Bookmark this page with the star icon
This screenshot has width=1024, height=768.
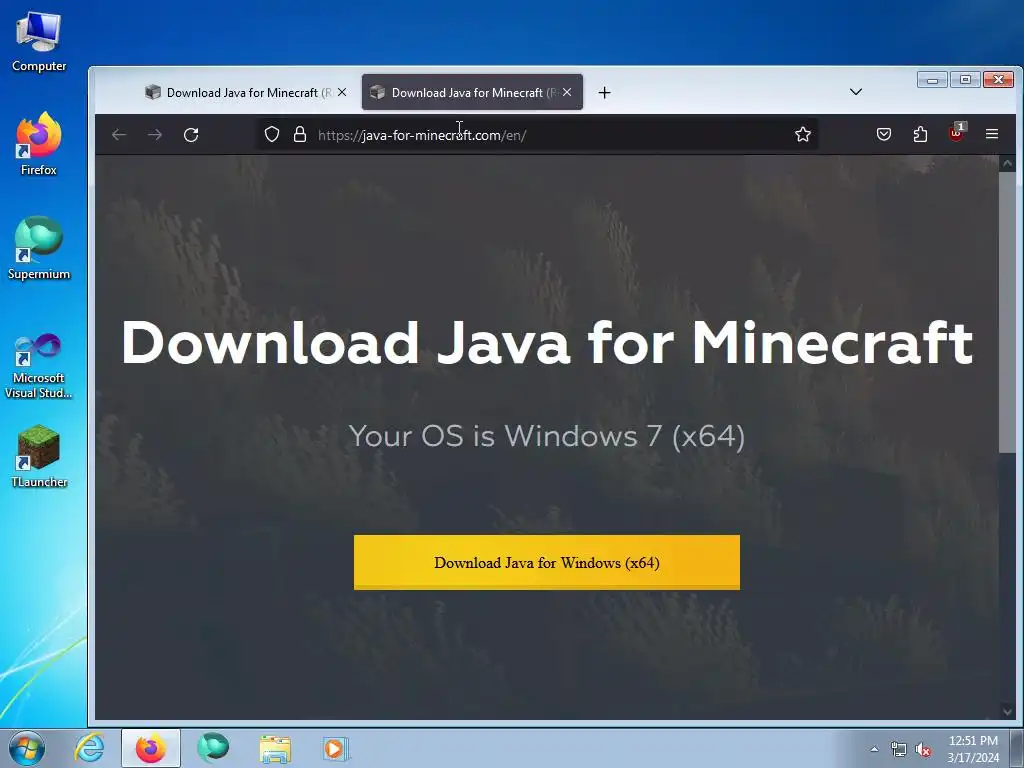[x=803, y=135]
